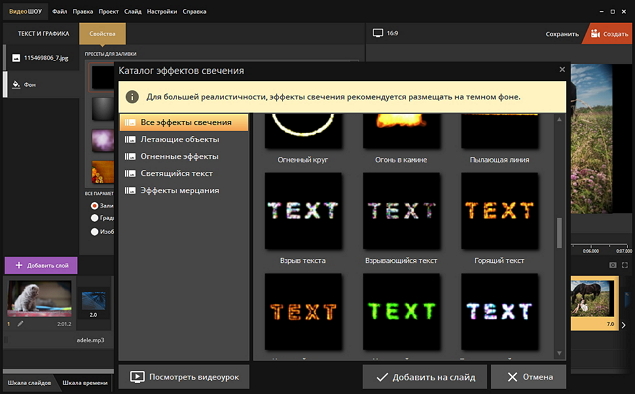Select the Огненные эффекты category
The image size is (635, 394).
pyautogui.click(x=184, y=156)
